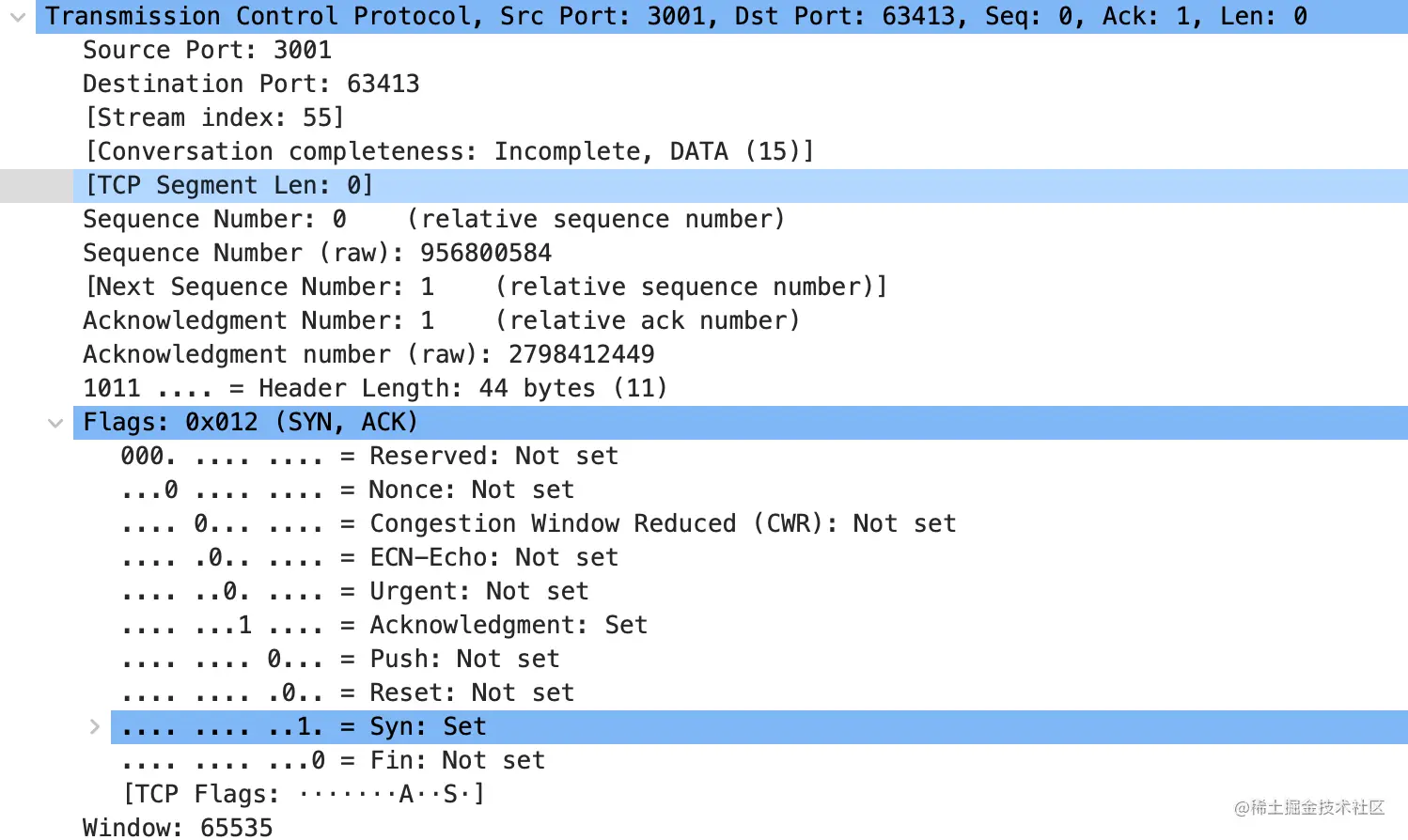Expand the Syn: Set flag details
This screenshot has width=1408, height=840.
coord(94,726)
